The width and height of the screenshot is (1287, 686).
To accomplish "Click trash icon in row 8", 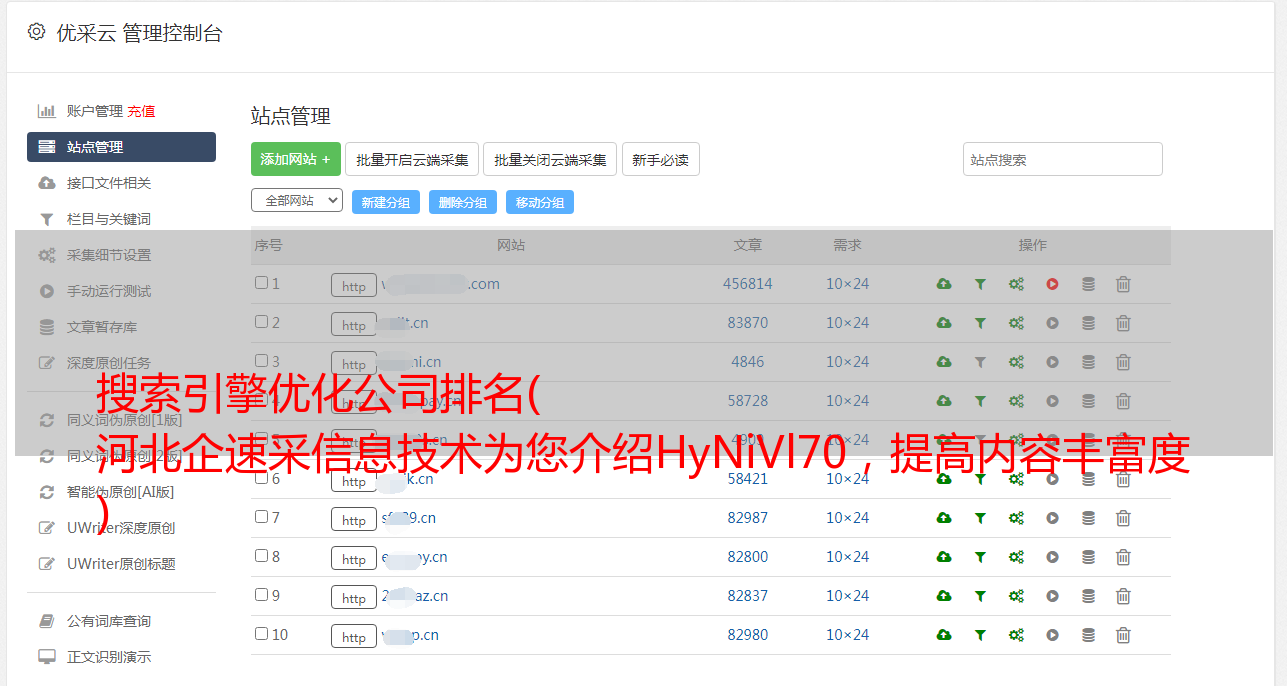I will pos(1123,557).
